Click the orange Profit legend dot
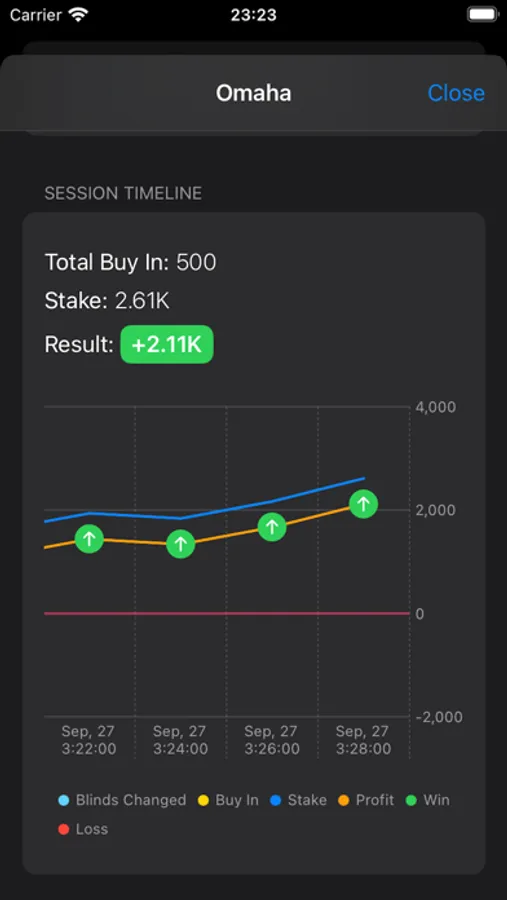This screenshot has height=900, width=507. pos(343,800)
